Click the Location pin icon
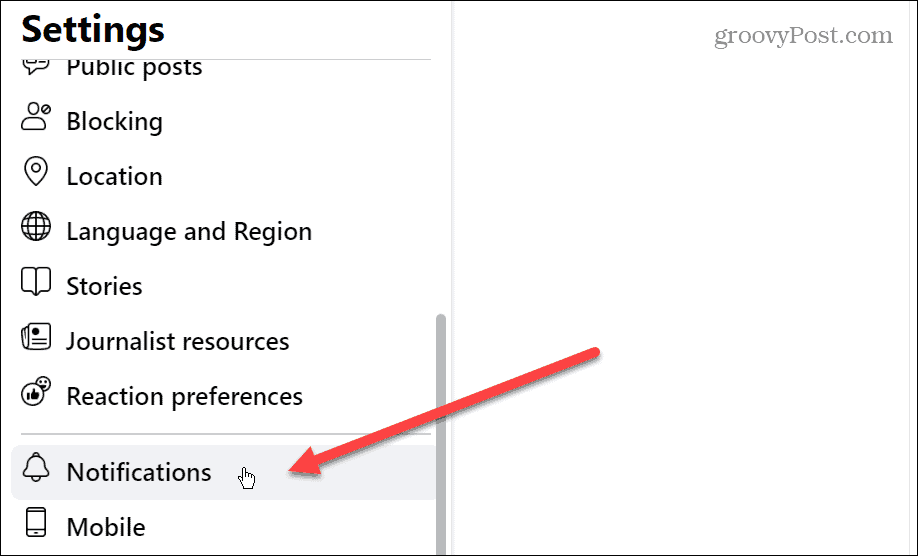Screen dimensions: 918x556 (36, 171)
